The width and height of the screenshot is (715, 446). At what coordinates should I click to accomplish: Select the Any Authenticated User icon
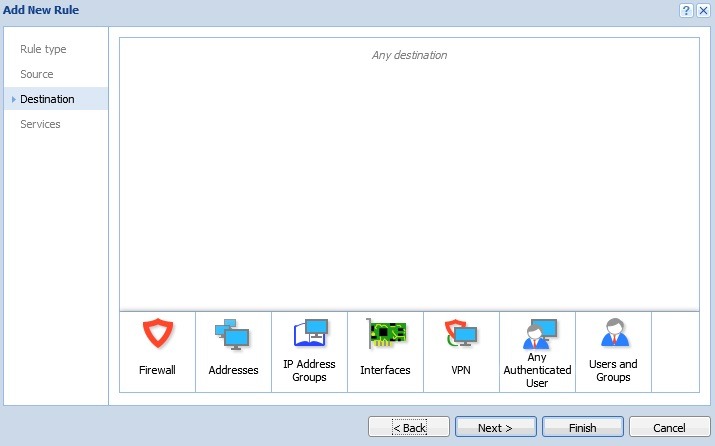pyautogui.click(x=537, y=332)
